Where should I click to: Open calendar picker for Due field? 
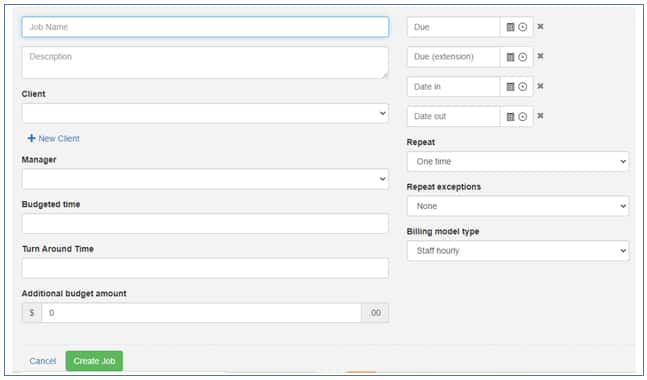(510, 27)
